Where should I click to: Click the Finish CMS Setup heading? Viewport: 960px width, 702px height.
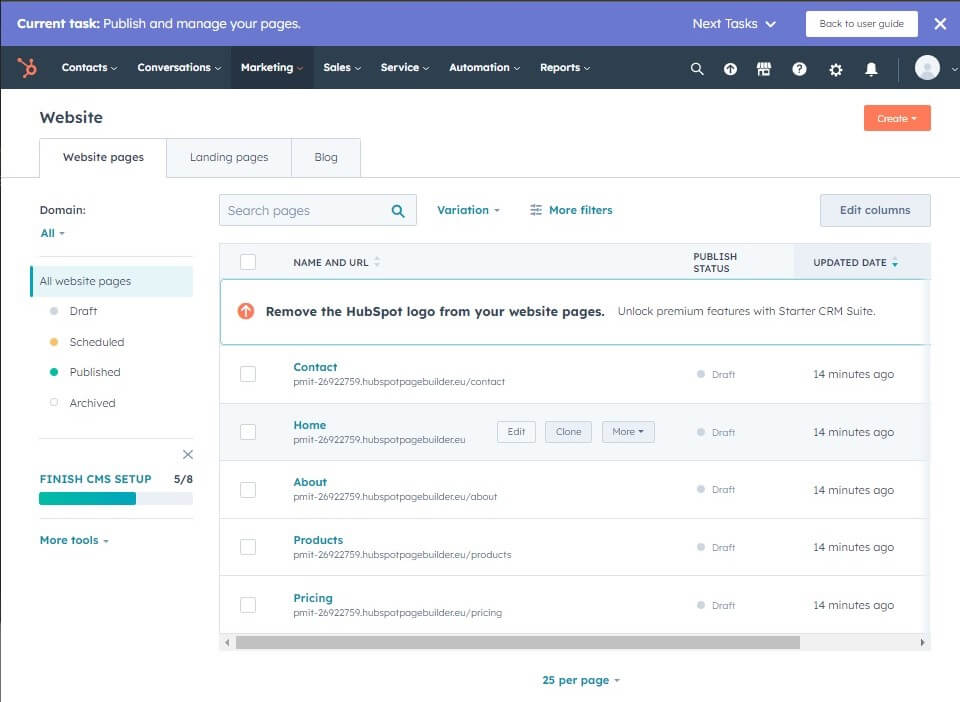[96, 479]
